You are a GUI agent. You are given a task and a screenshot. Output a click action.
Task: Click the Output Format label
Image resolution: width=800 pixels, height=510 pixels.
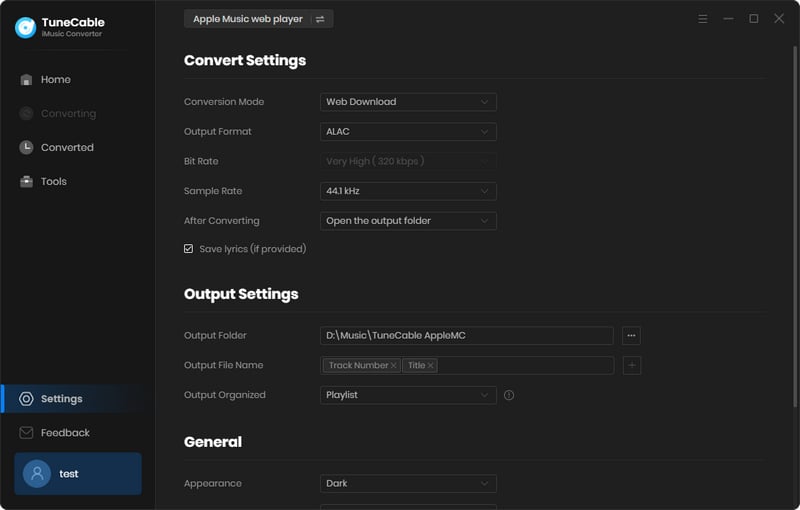click(218, 132)
